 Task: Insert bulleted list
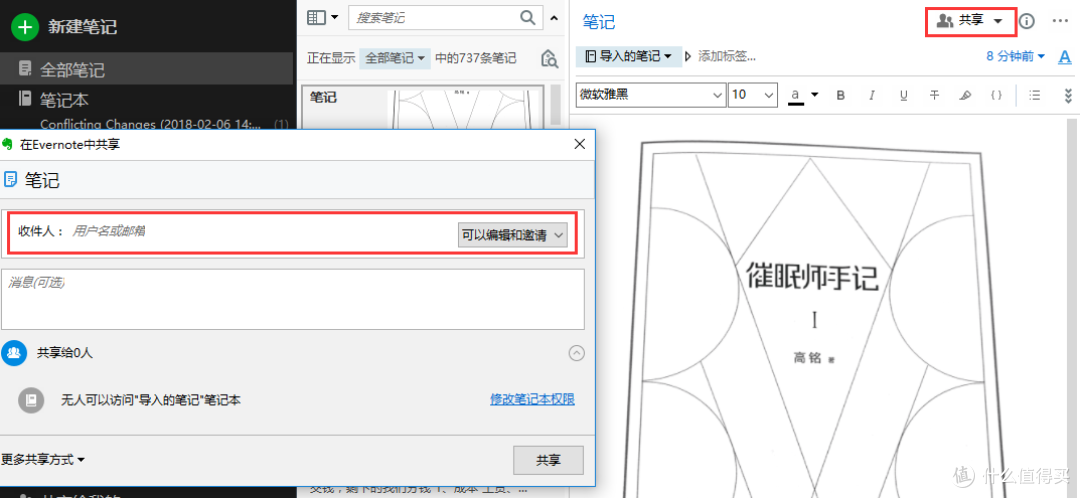tap(1035, 96)
